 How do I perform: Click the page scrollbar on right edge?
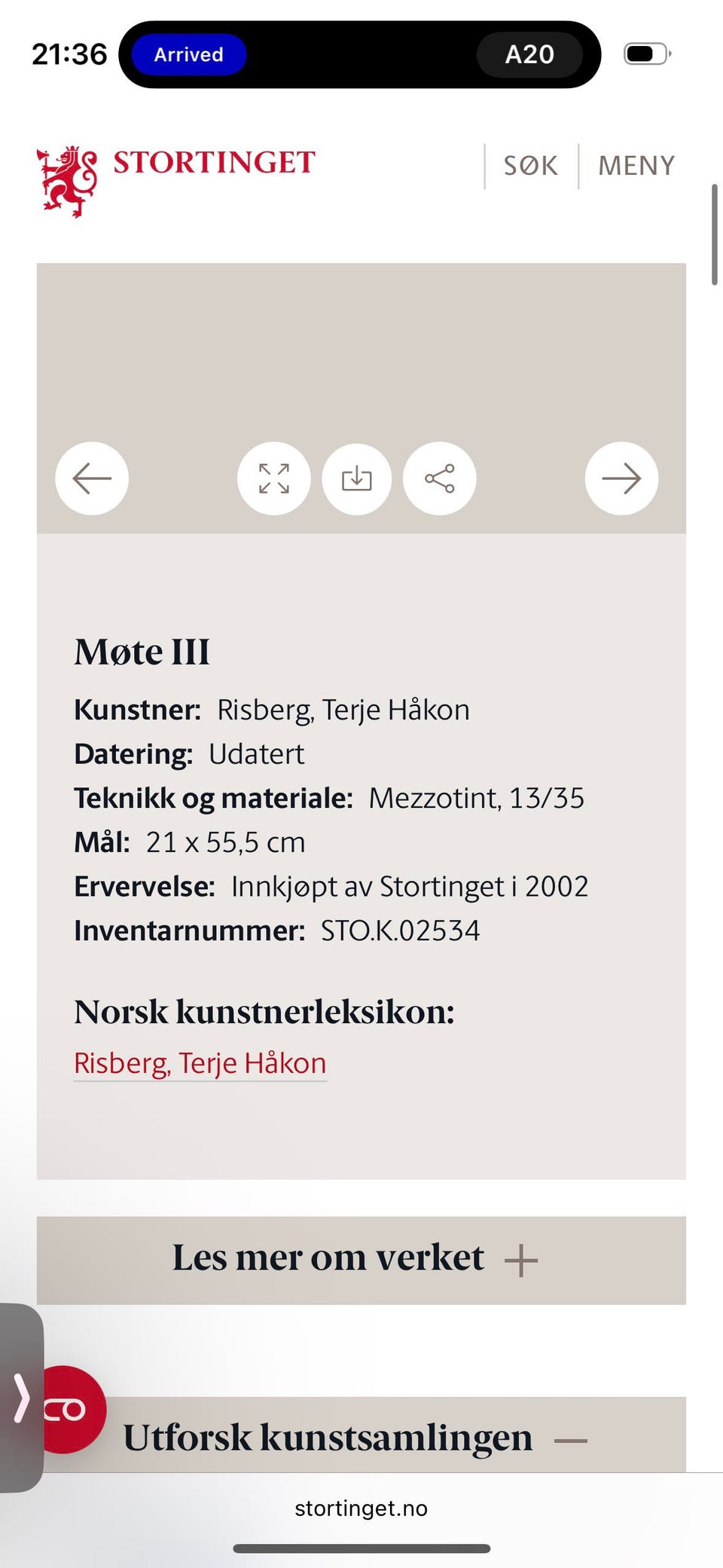(714, 234)
